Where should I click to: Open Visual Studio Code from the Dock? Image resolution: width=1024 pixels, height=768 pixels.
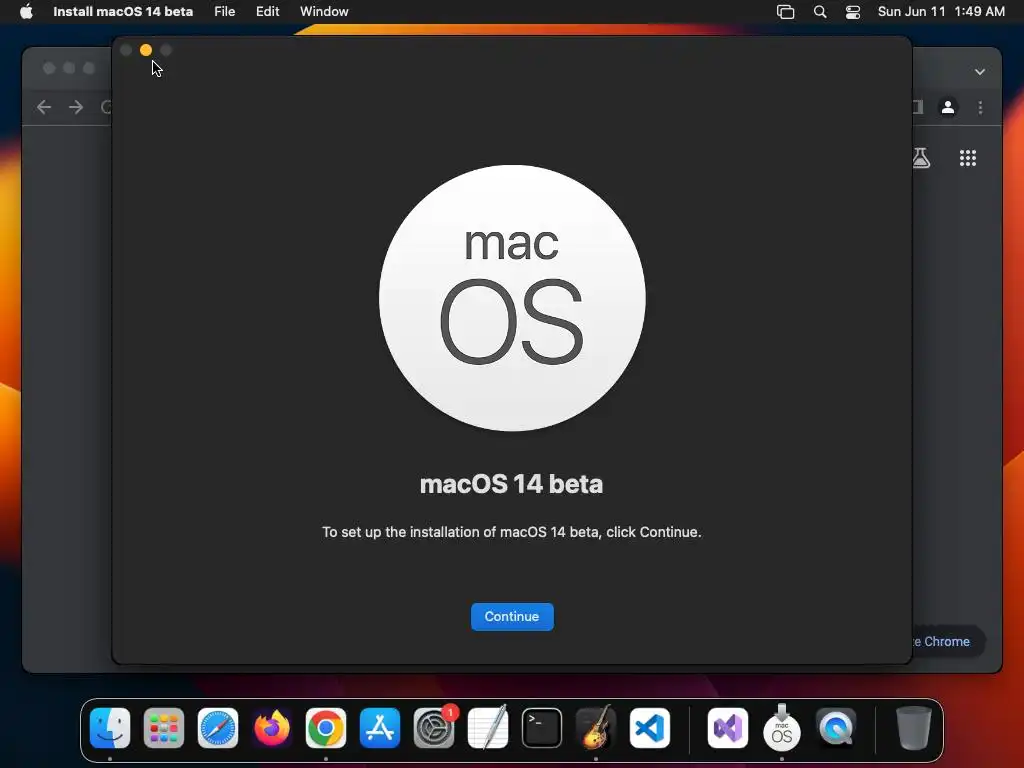pyautogui.click(x=650, y=728)
